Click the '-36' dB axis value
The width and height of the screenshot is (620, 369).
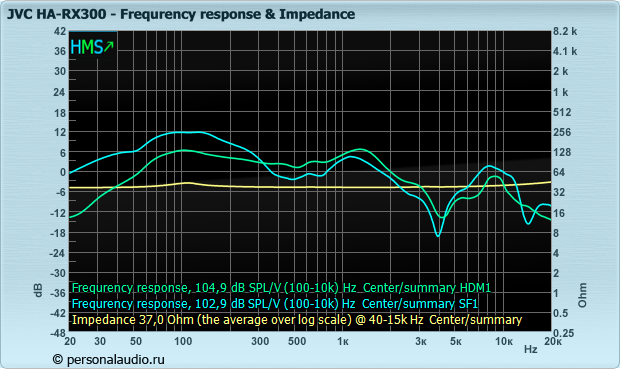coord(59,293)
